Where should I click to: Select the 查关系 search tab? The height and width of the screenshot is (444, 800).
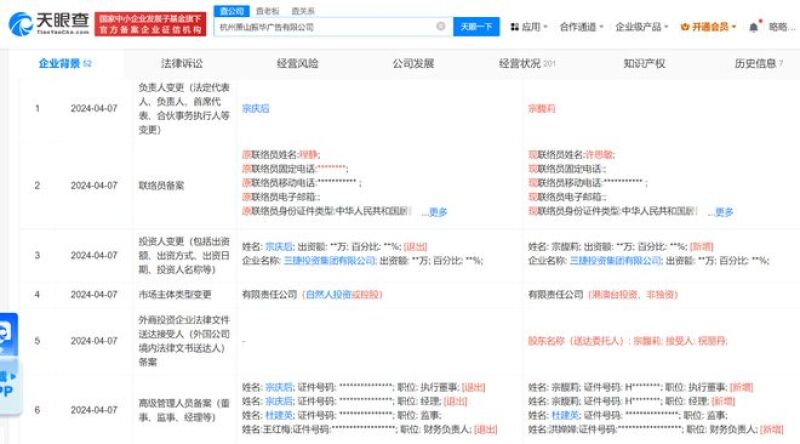303,11
